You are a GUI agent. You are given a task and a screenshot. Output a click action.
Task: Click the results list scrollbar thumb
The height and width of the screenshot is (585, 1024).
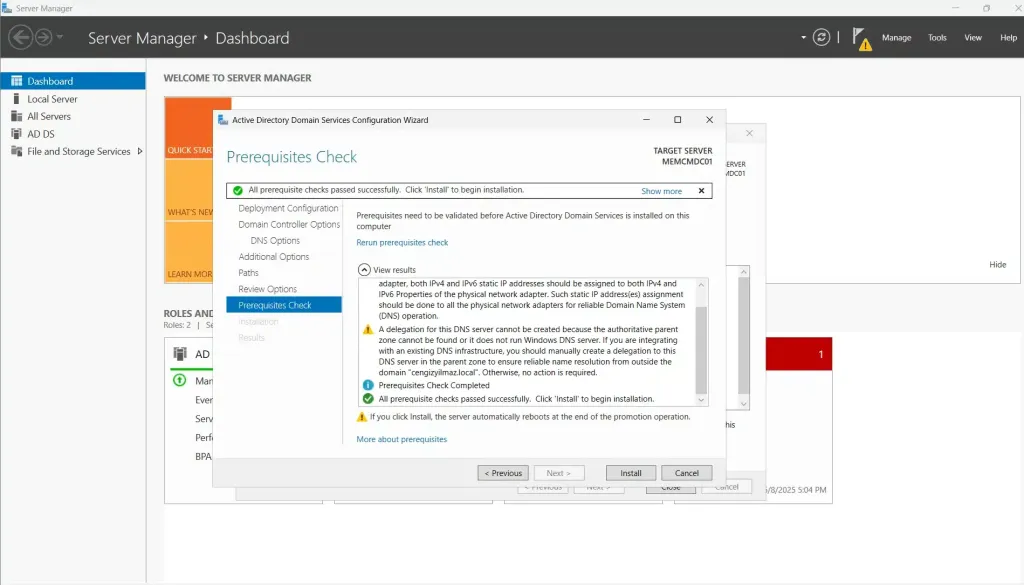pyautogui.click(x=701, y=349)
